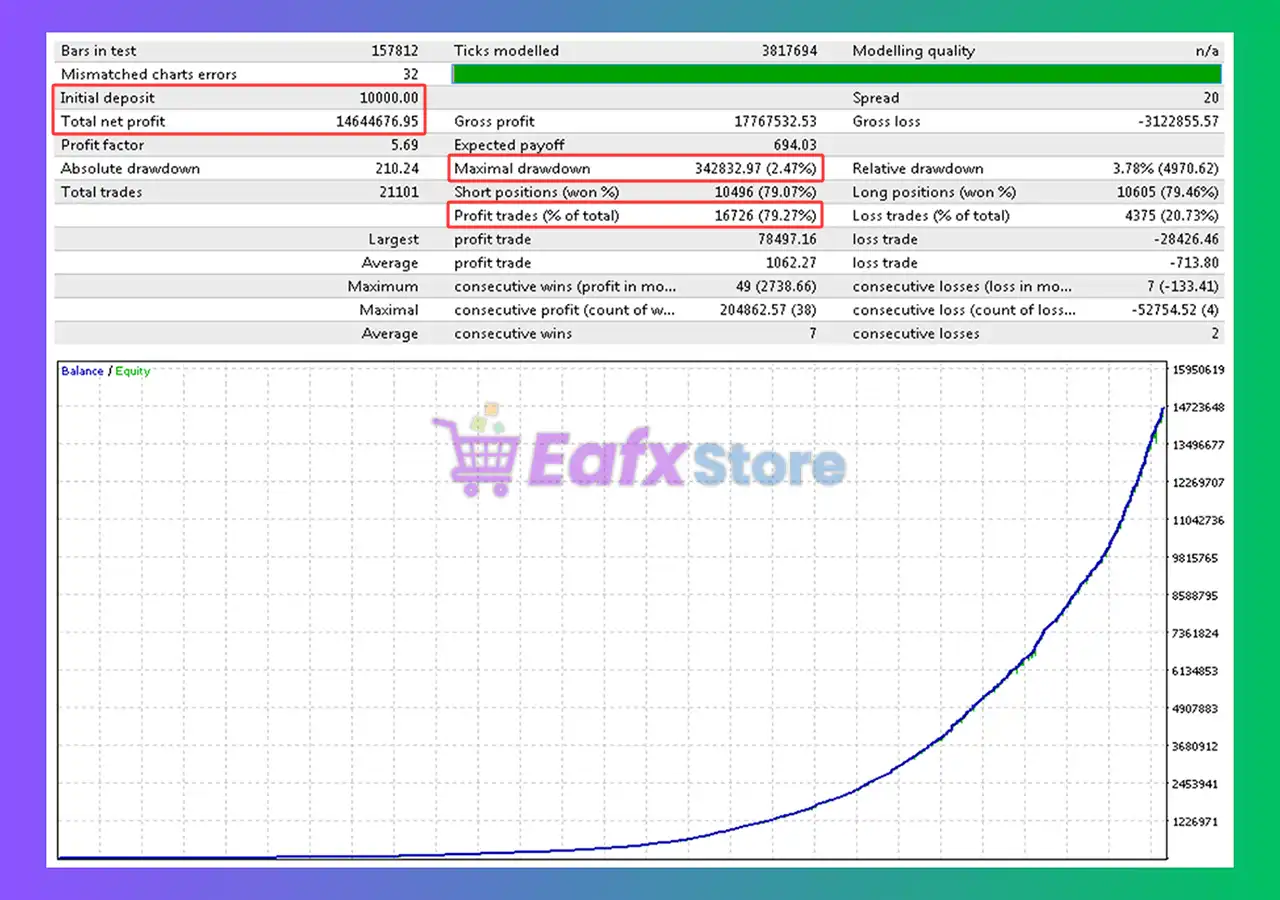Click the Mismatched charts errors value 32
Viewport: 1280px width, 900px height.
tap(409, 74)
